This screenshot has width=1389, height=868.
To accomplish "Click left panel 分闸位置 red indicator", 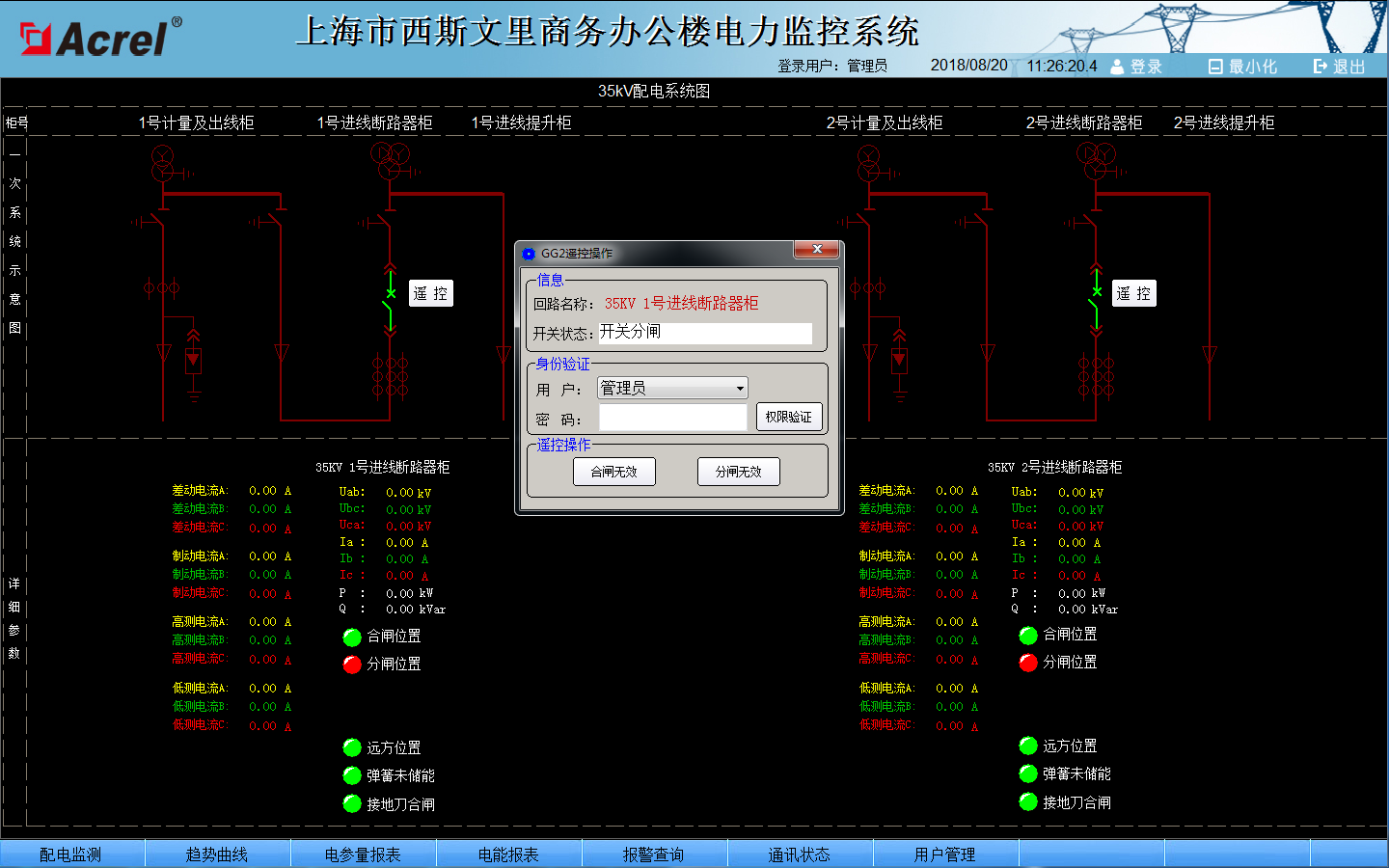I will [x=352, y=665].
